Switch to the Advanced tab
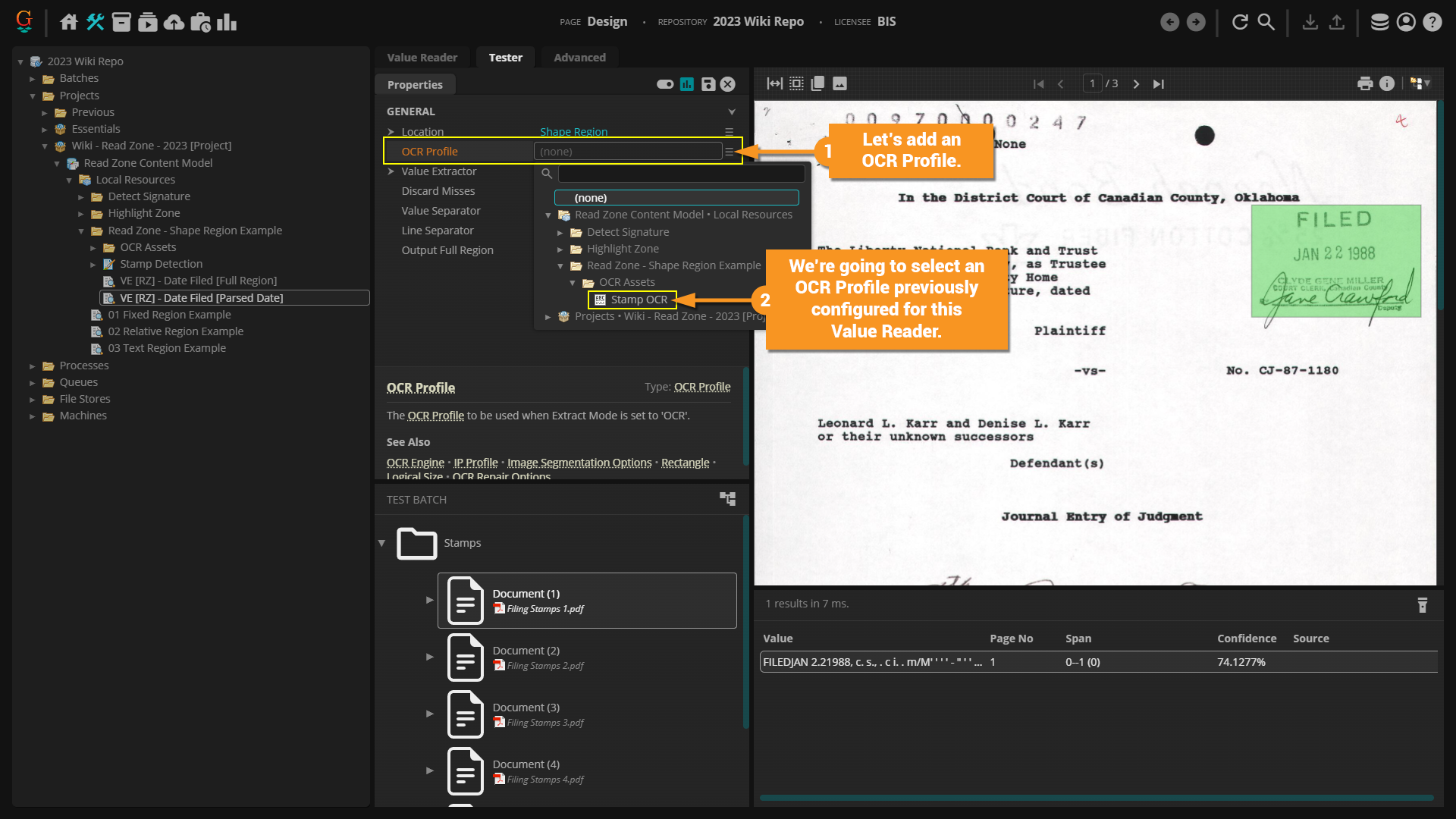The width and height of the screenshot is (1456, 819). (x=579, y=58)
